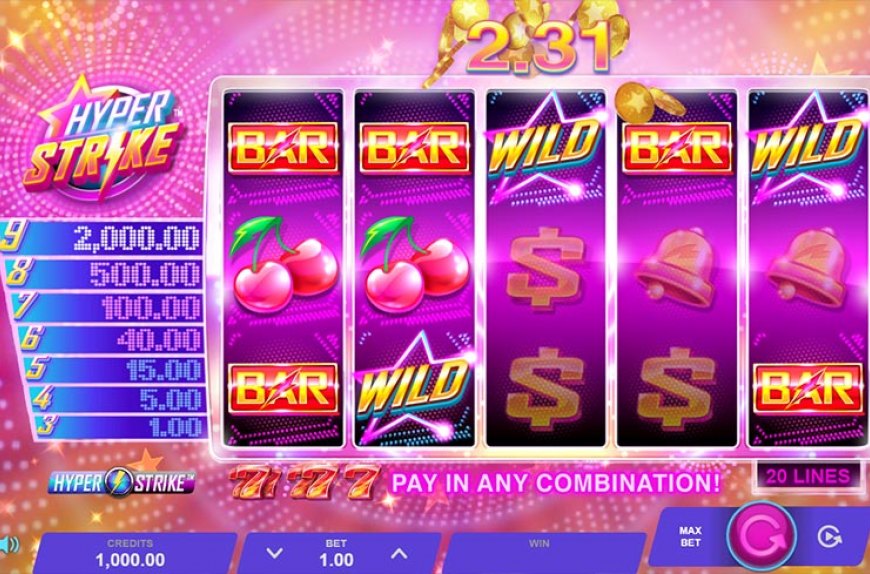Select the 3 scatter 1.00 paytable row
870x574 pixels.
120,426
